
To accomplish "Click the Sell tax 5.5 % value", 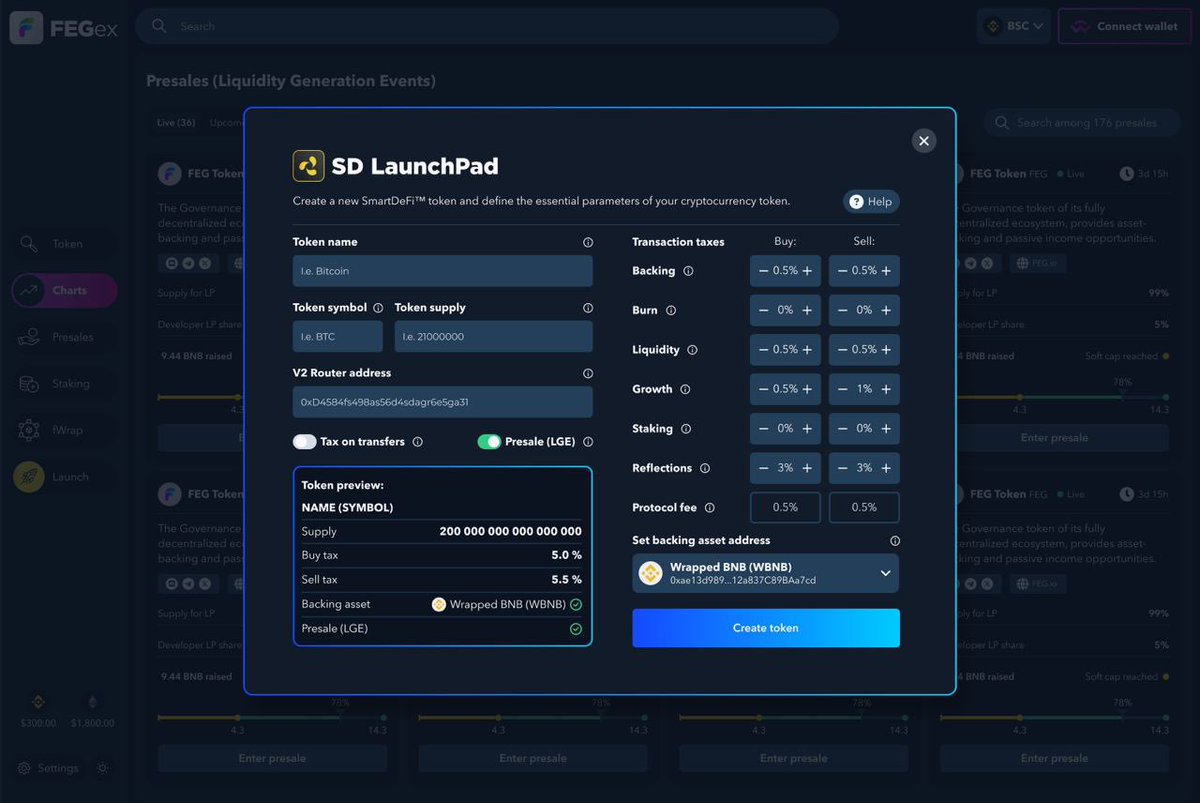I will (566, 580).
